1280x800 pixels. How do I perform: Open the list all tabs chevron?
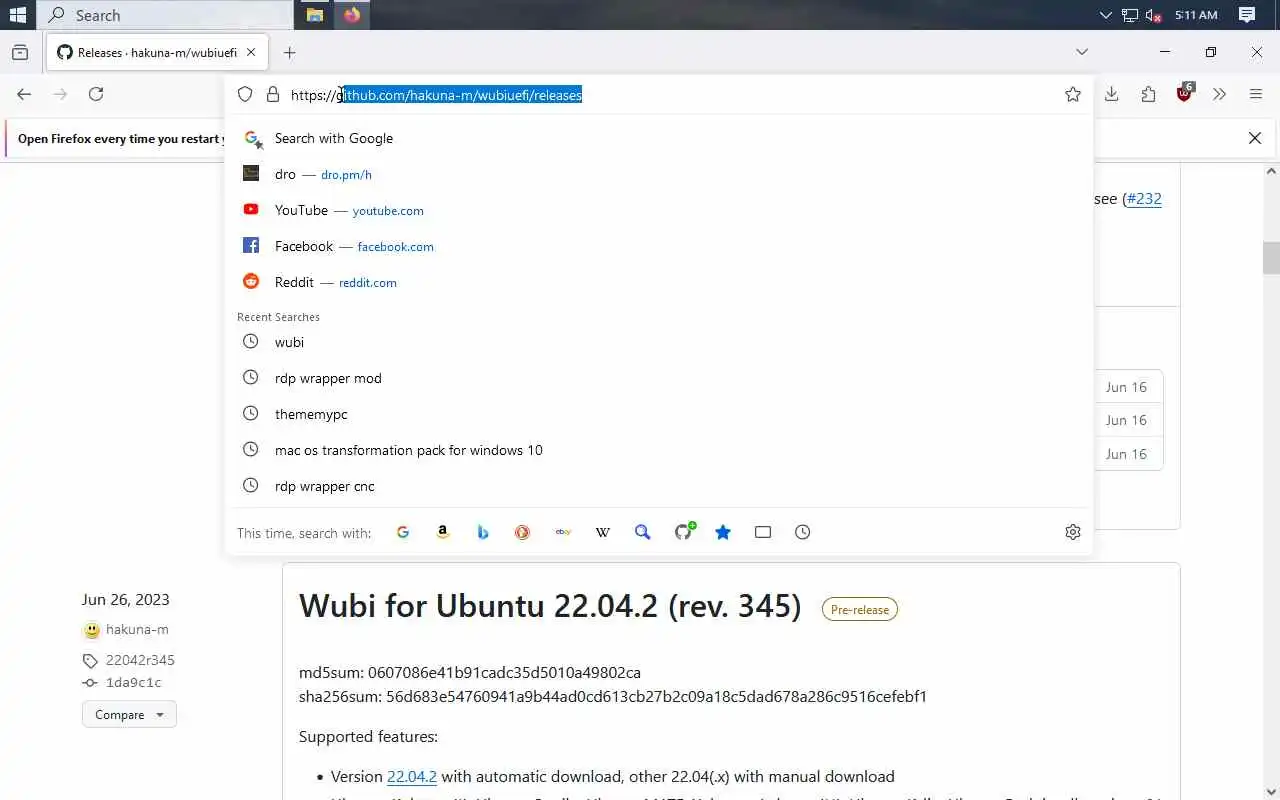coord(1082,52)
